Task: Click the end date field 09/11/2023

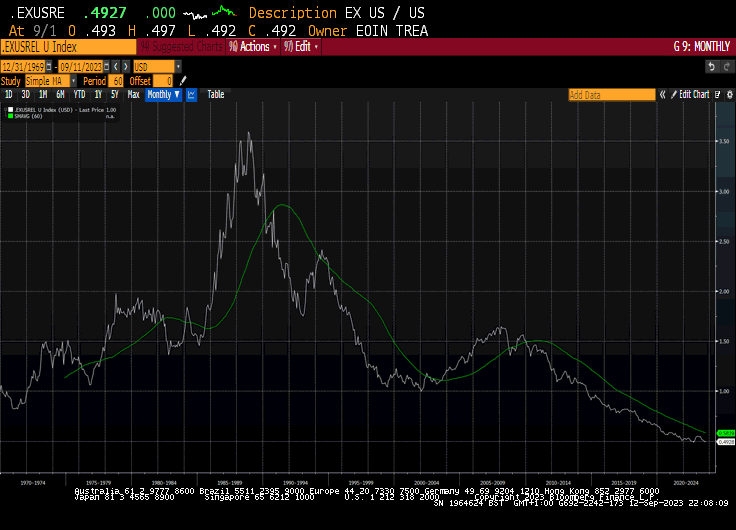Action: pyautogui.click(x=81, y=67)
